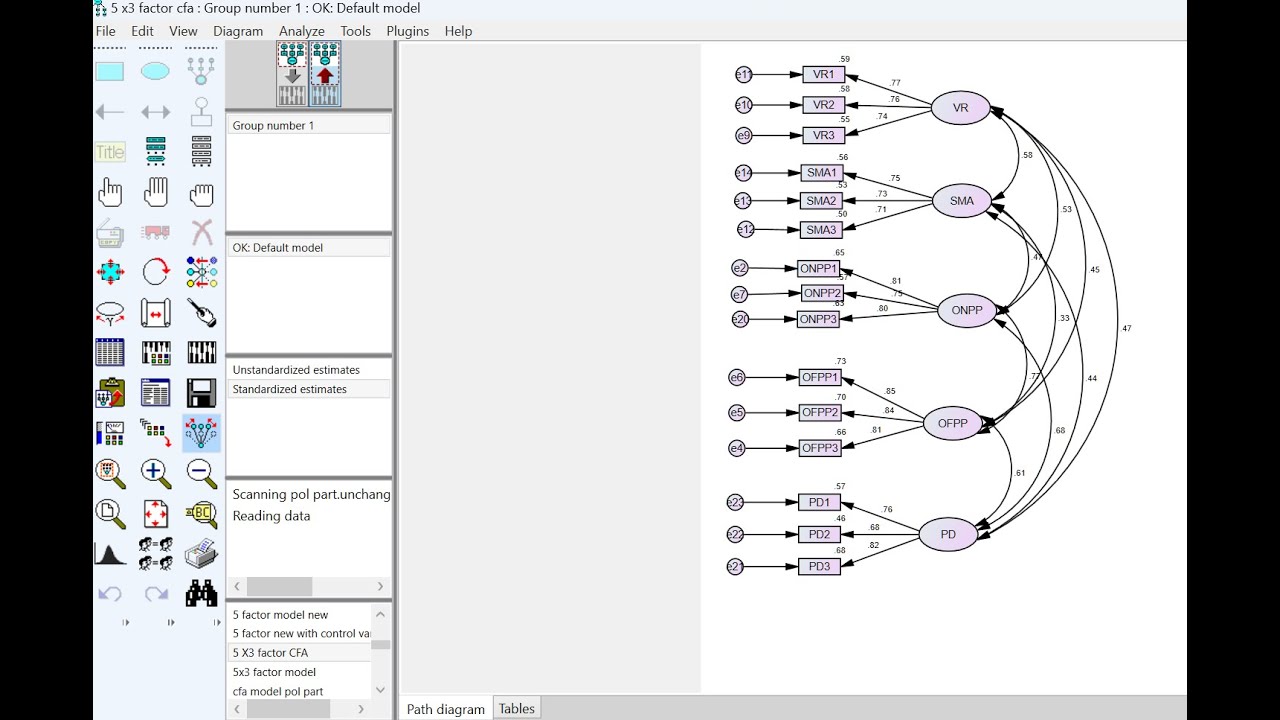Click the calculate estimates abacus icon
This screenshot has height=720, width=1280.
pyautogui.click(x=201, y=352)
